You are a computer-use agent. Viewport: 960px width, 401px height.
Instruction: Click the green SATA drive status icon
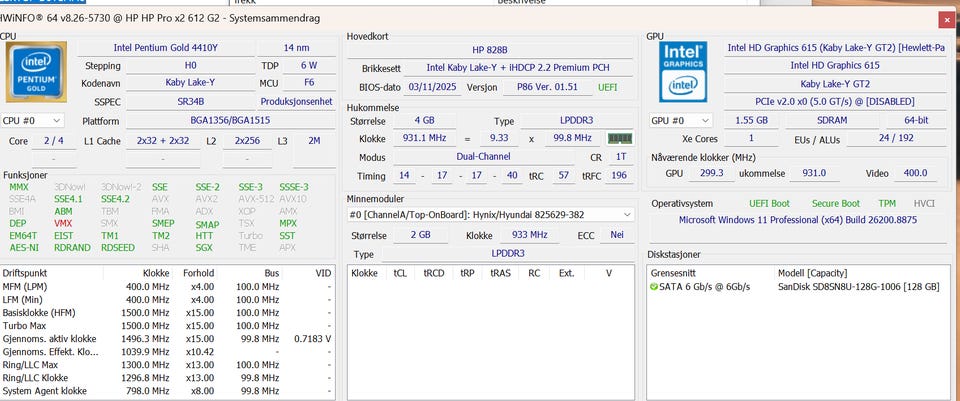tap(654, 287)
